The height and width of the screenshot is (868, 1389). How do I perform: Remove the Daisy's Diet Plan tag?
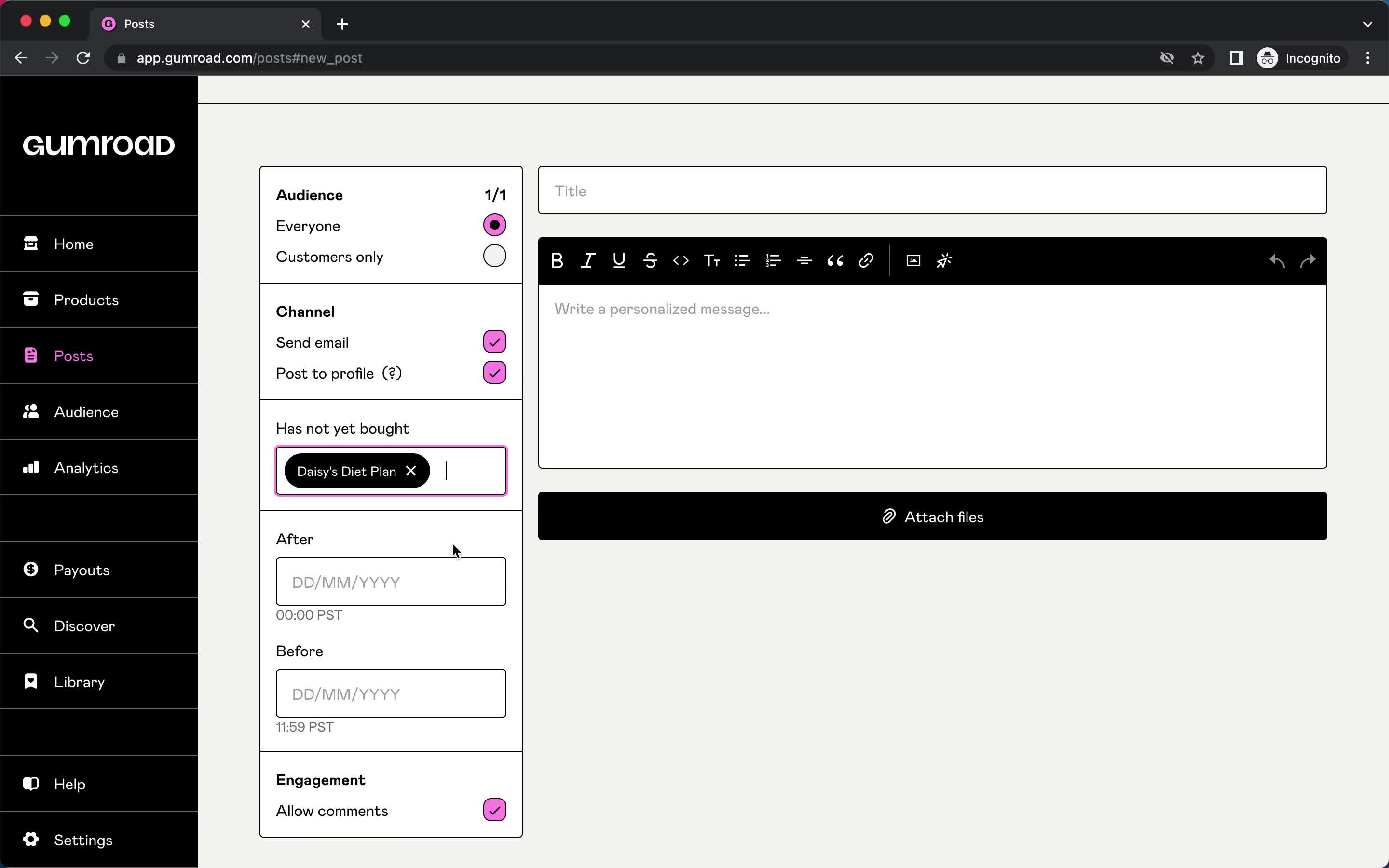pyautogui.click(x=411, y=471)
